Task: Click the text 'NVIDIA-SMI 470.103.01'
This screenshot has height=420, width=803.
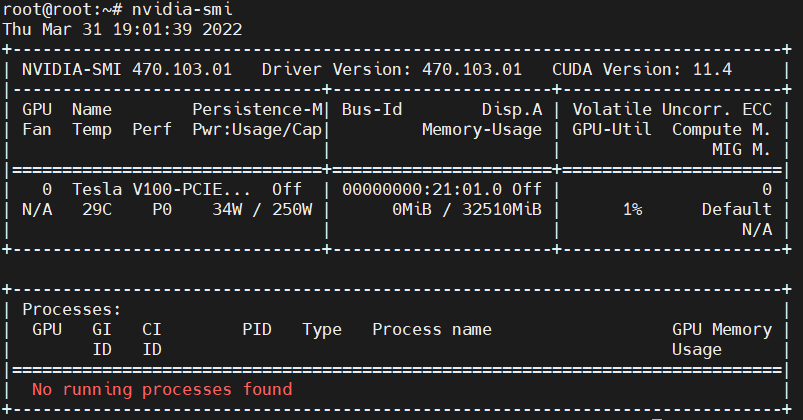Action: pyautogui.click(x=126, y=69)
